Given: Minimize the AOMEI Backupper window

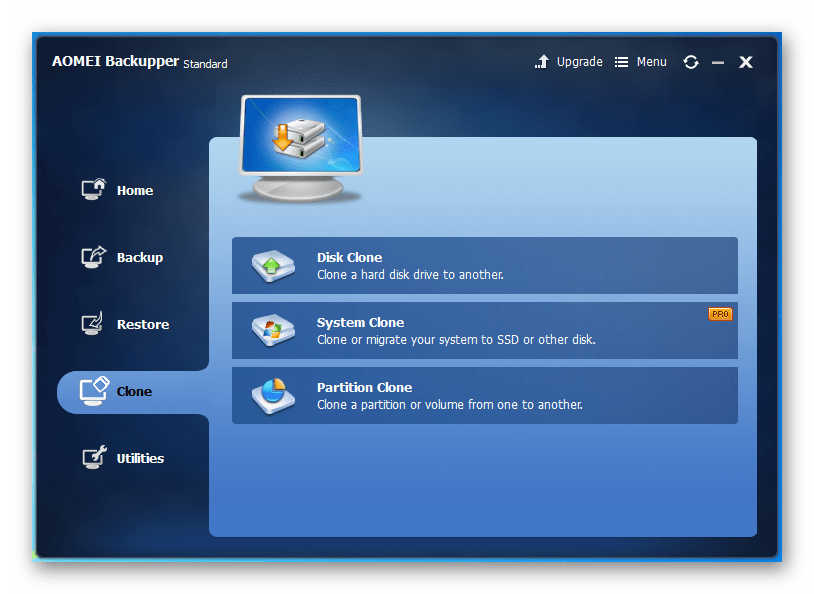Looking at the screenshot, I should [718, 62].
